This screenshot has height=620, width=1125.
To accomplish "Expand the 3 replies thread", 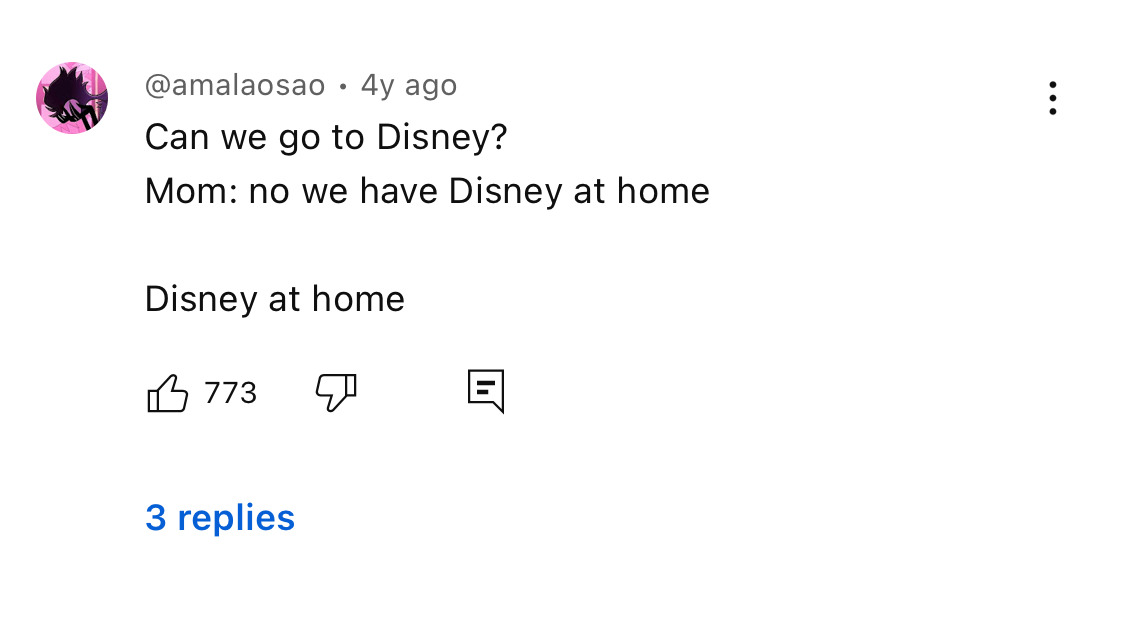I will (220, 517).
